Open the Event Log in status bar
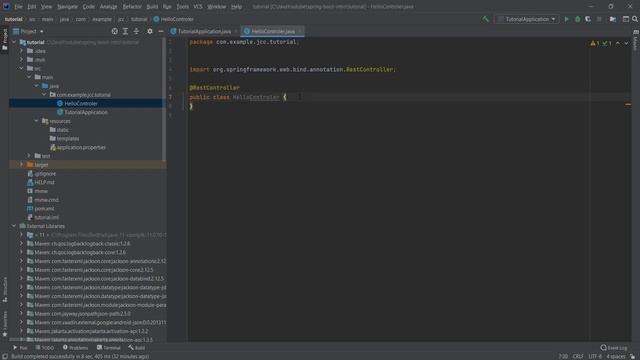The width and height of the screenshot is (640, 360). click(x=614, y=348)
